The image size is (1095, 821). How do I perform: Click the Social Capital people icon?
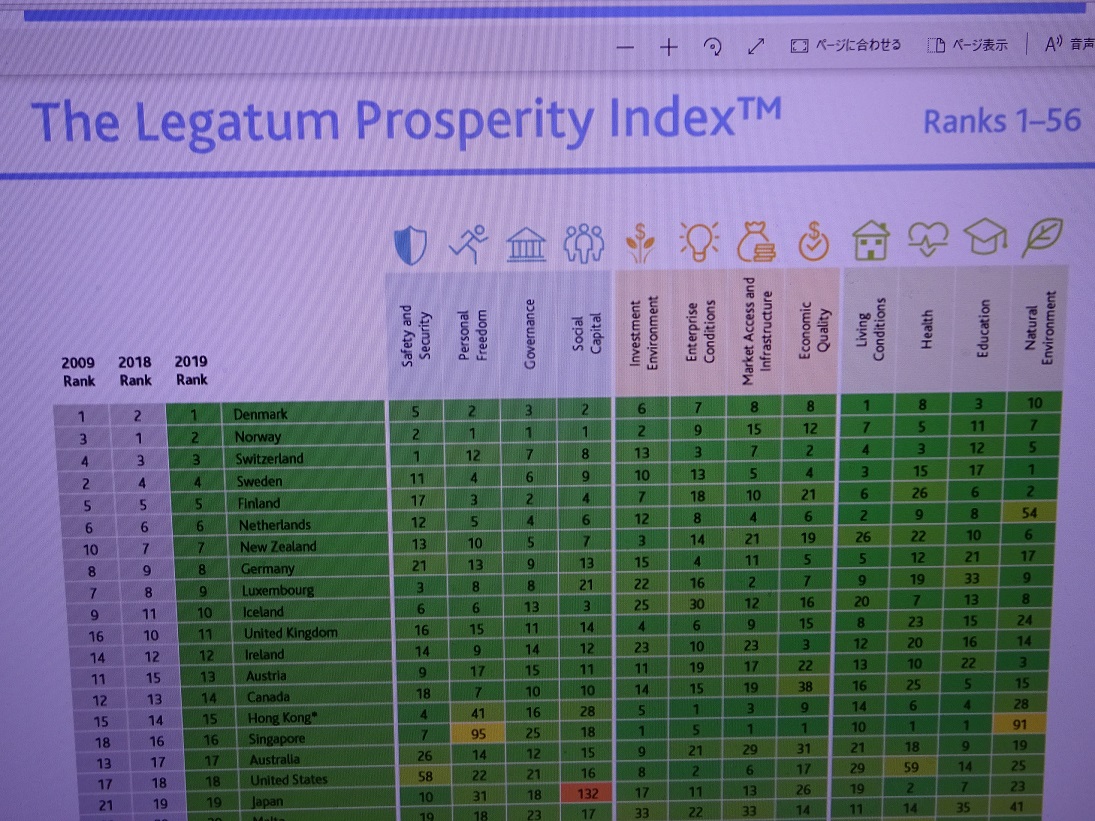tap(583, 244)
